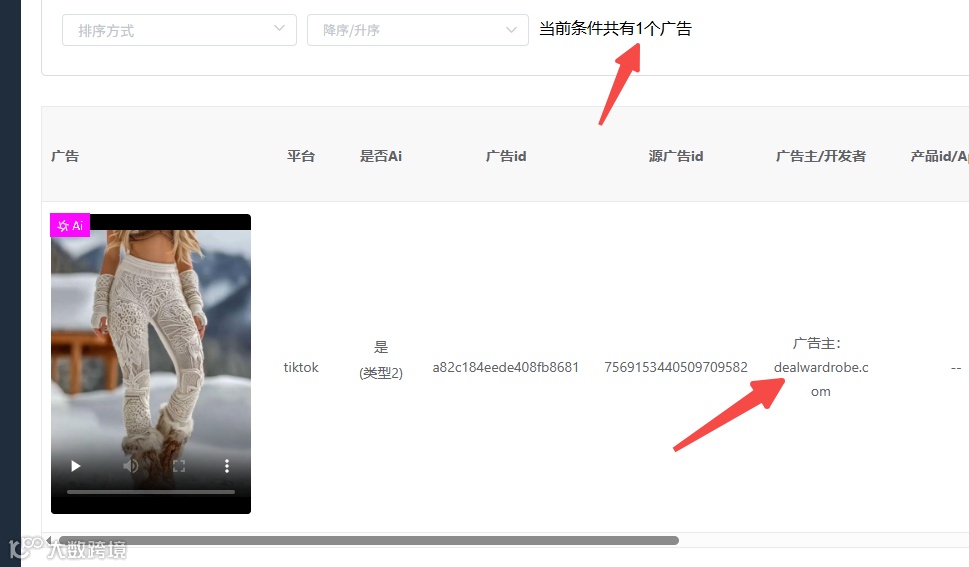This screenshot has height=567, width=969.
Task: Click the 广告主/开发者 column header
Action: pos(821,156)
